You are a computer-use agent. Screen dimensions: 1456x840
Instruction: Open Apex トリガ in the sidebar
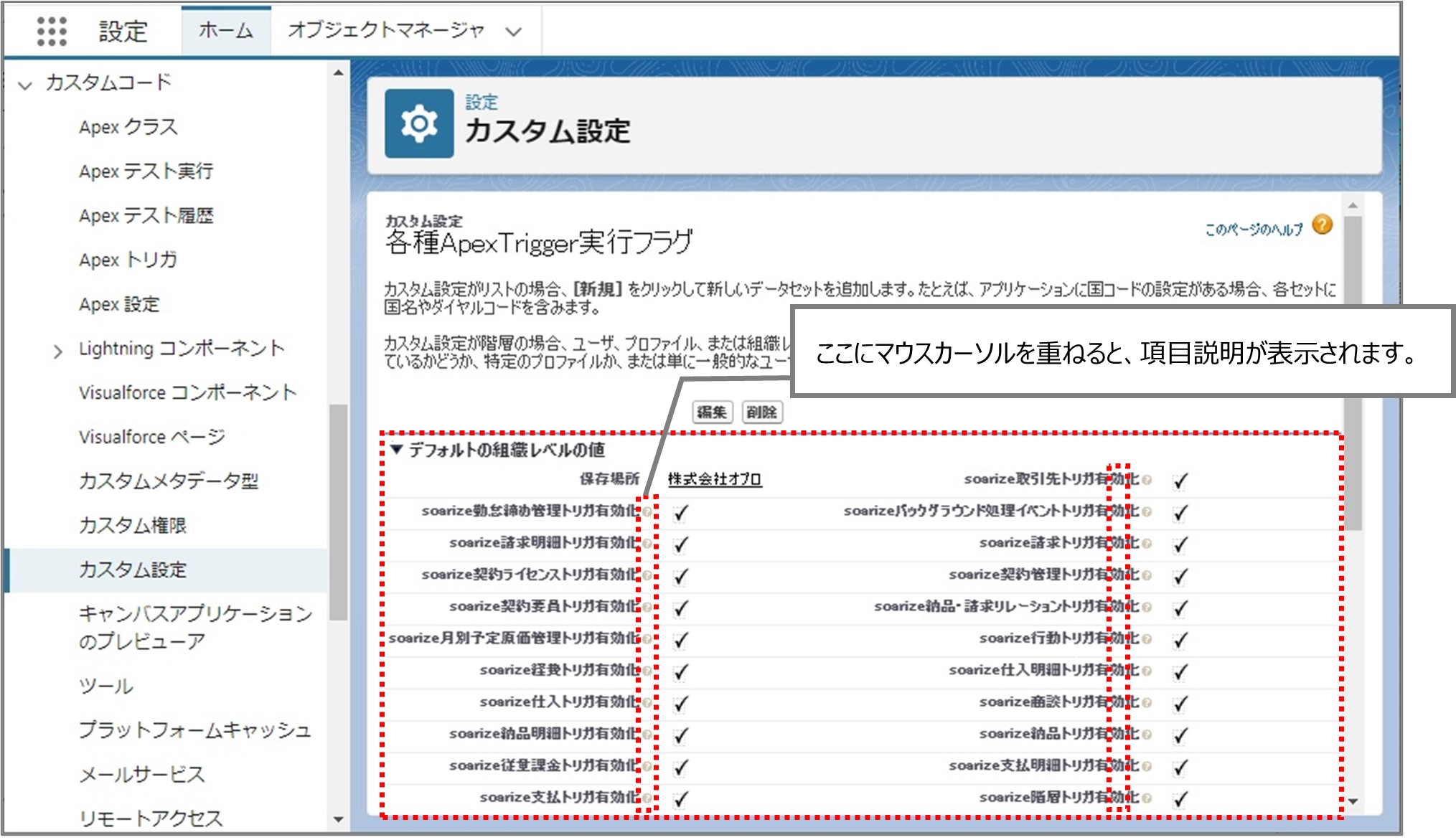pyautogui.click(x=128, y=260)
